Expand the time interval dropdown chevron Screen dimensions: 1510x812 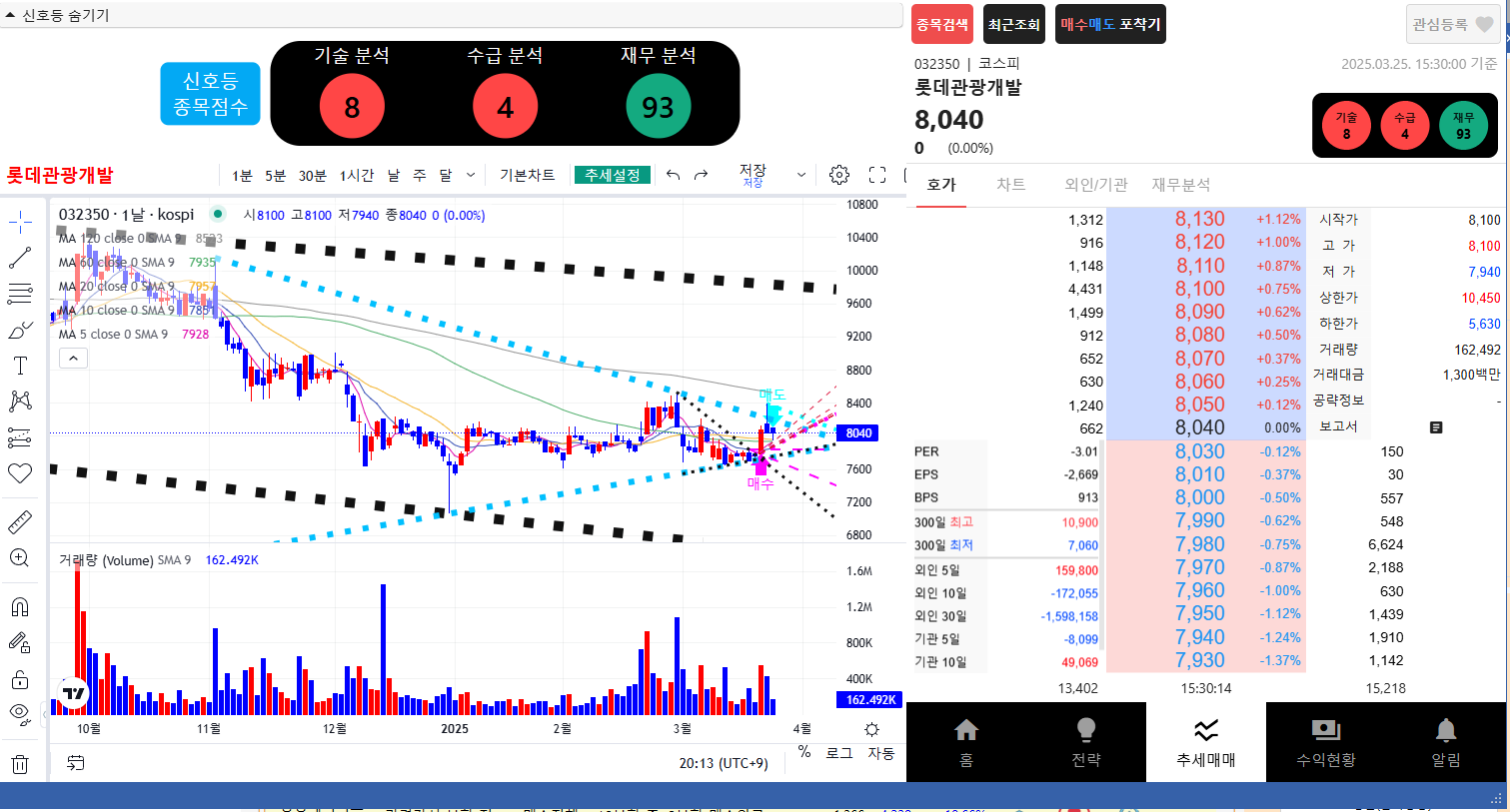(x=471, y=175)
